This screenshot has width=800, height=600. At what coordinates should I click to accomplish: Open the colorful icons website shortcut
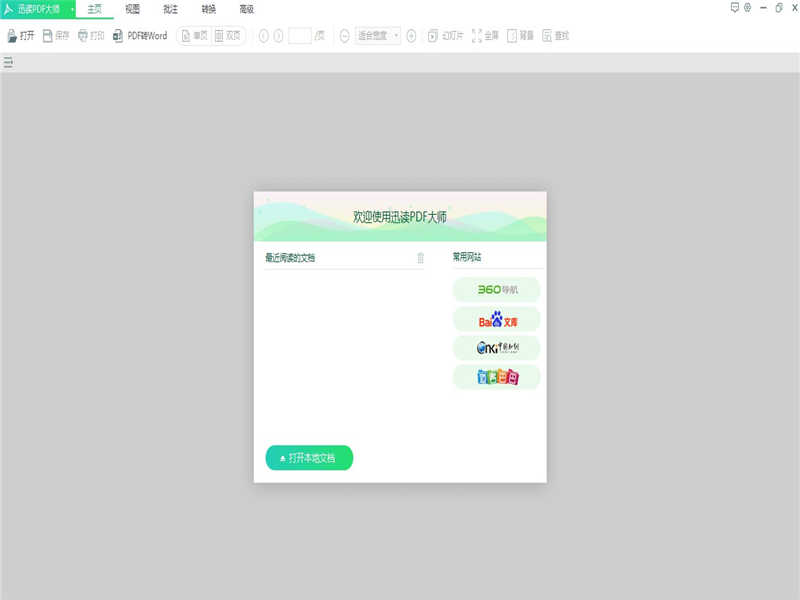coord(496,377)
